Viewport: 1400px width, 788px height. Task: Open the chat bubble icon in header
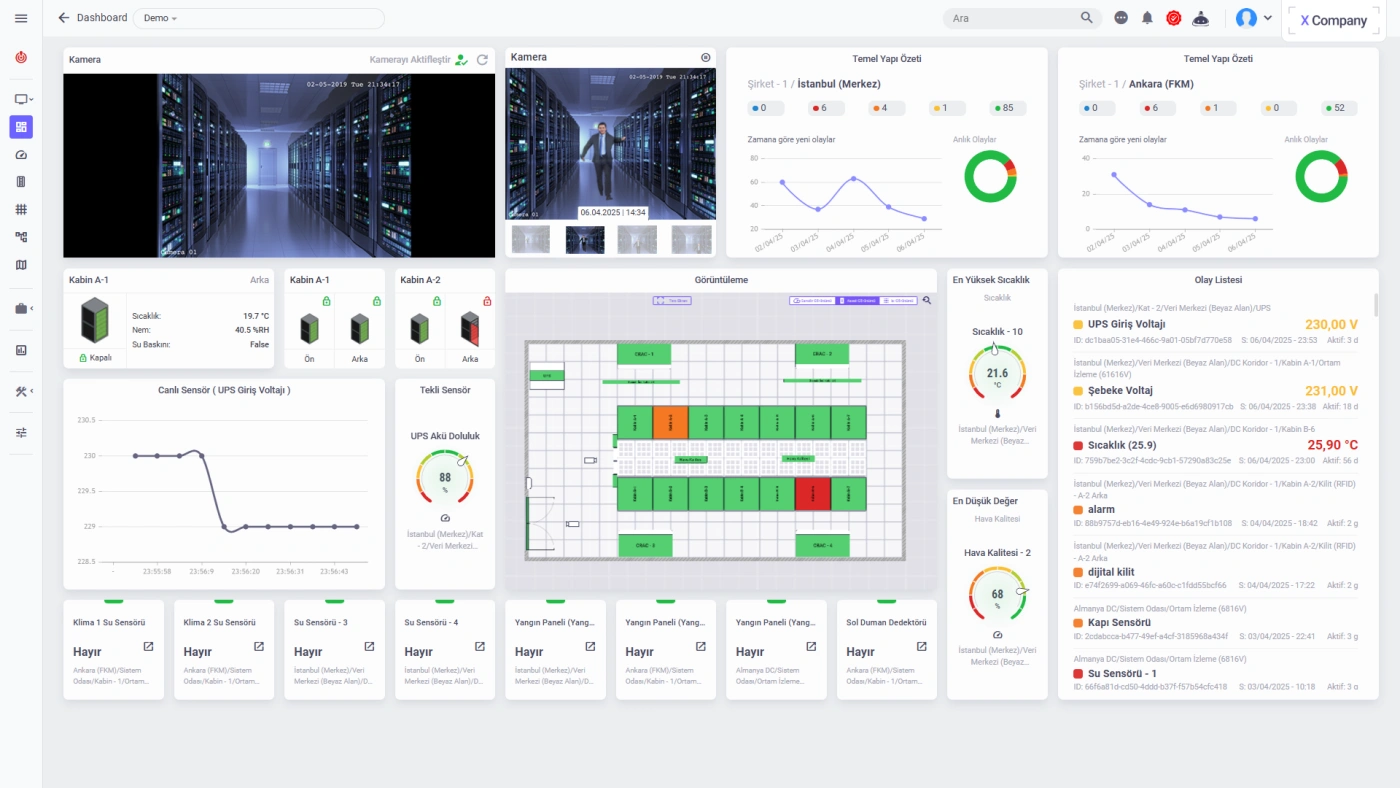[x=1121, y=18]
